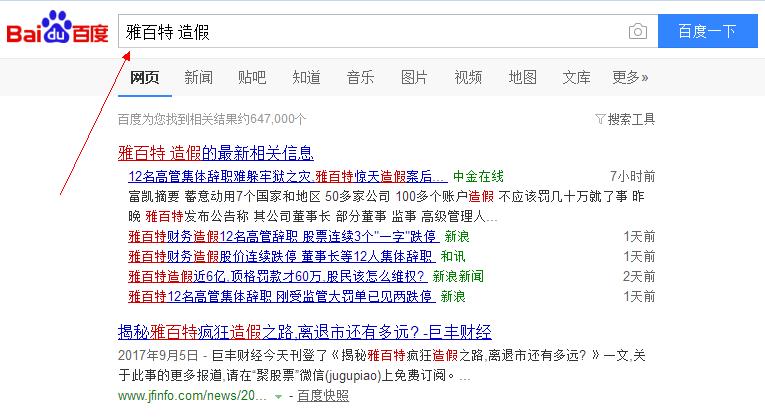Click the 新浪新闻 source label
The width and height of the screenshot is (765, 419).
[458, 277]
